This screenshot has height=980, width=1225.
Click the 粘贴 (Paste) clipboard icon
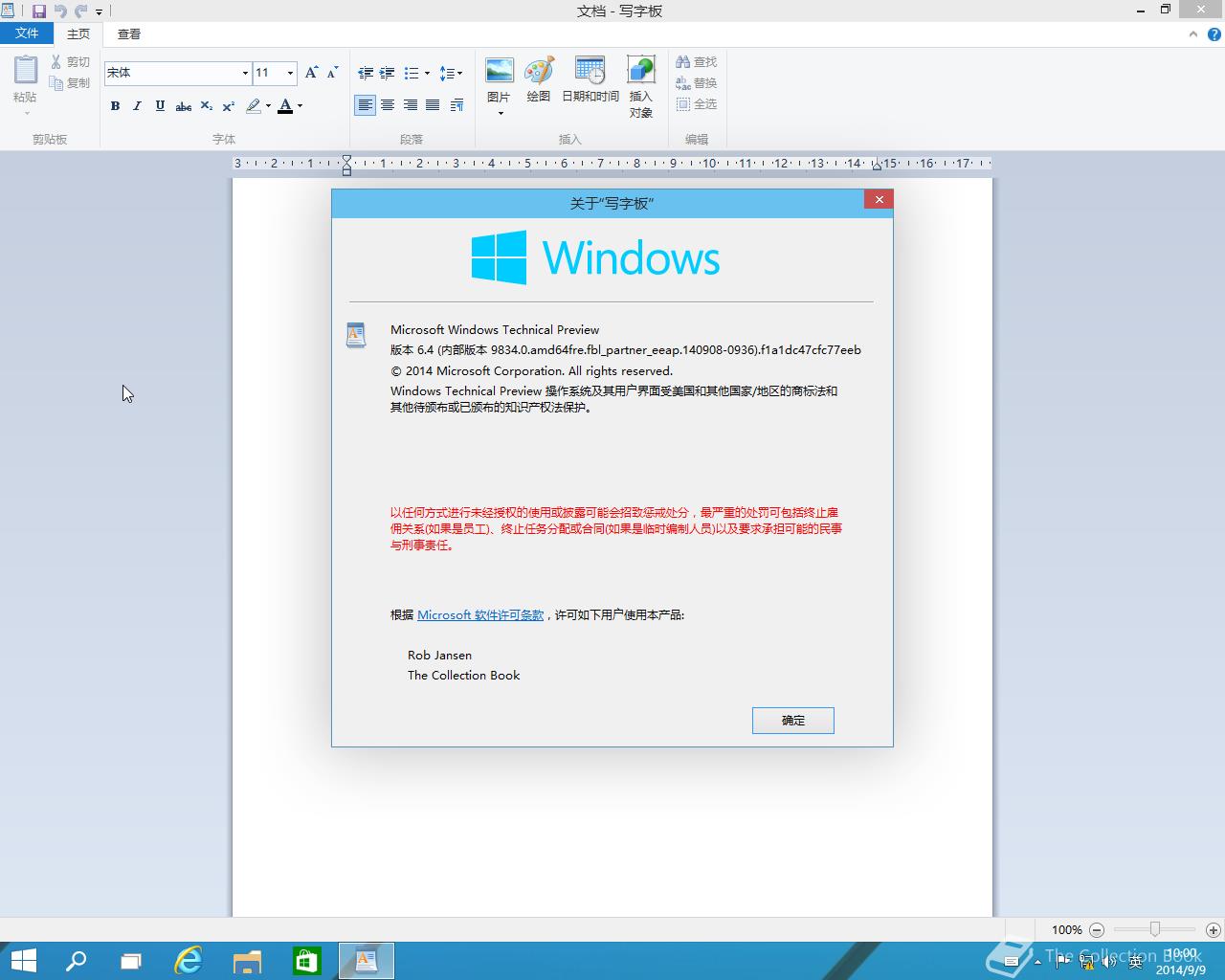(26, 71)
